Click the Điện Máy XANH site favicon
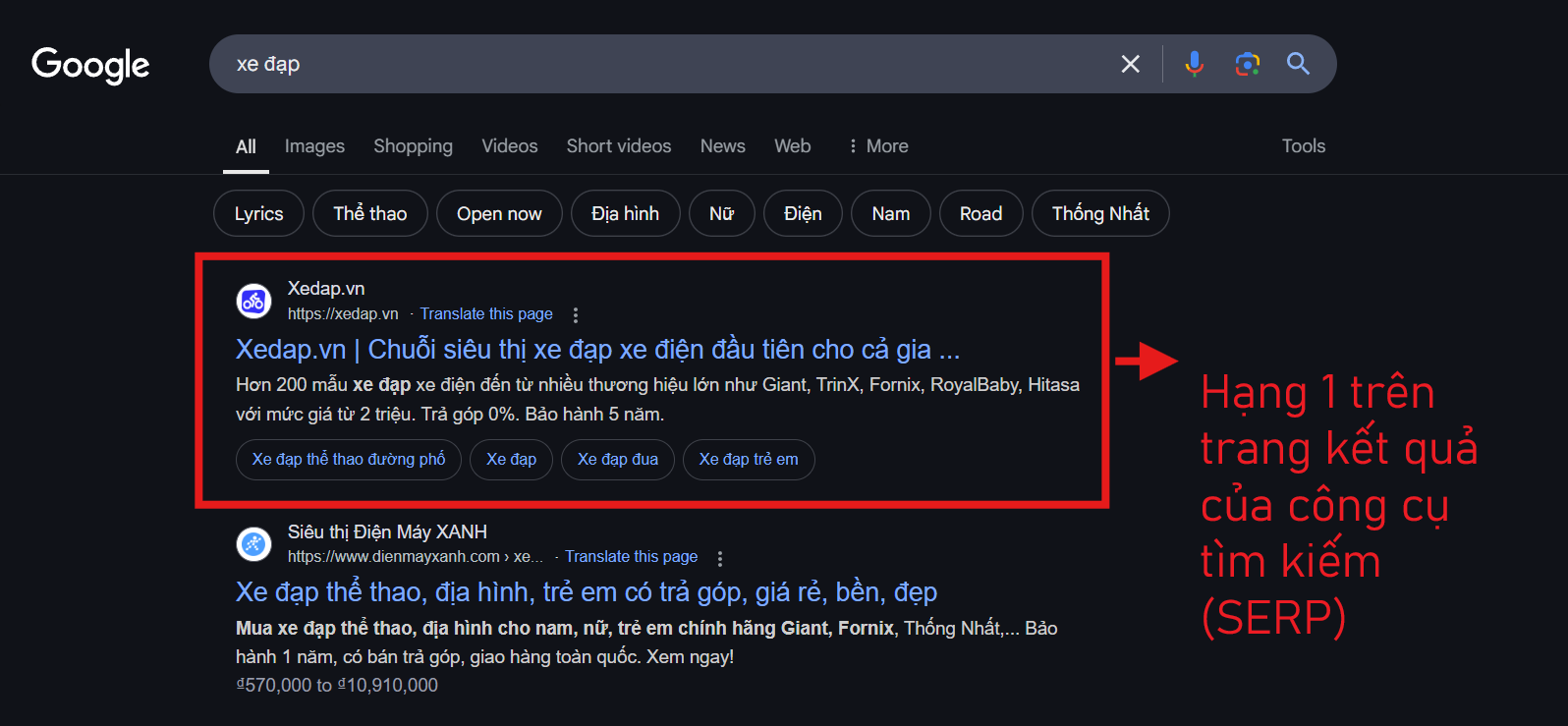 253,543
